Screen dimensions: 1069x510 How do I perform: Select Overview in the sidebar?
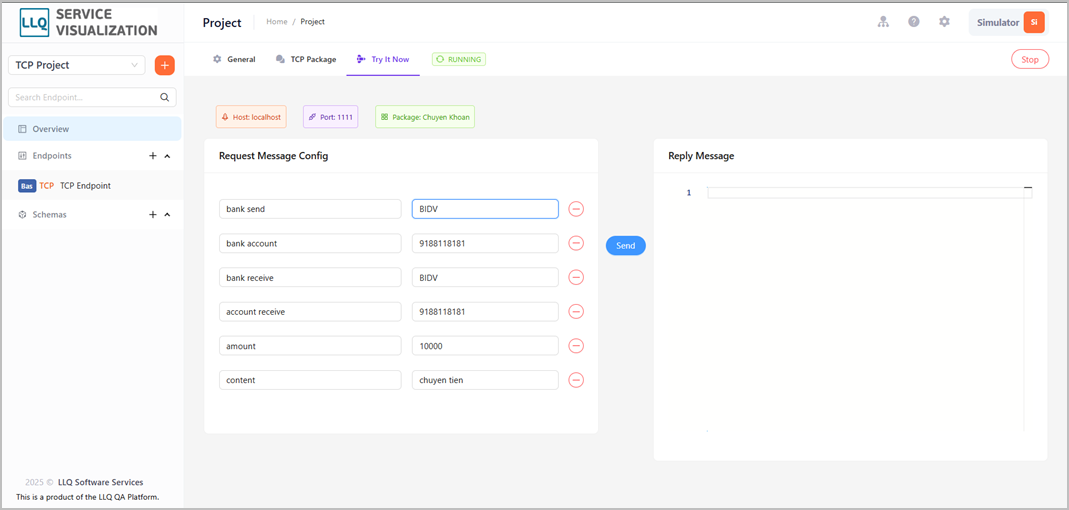(x=92, y=129)
